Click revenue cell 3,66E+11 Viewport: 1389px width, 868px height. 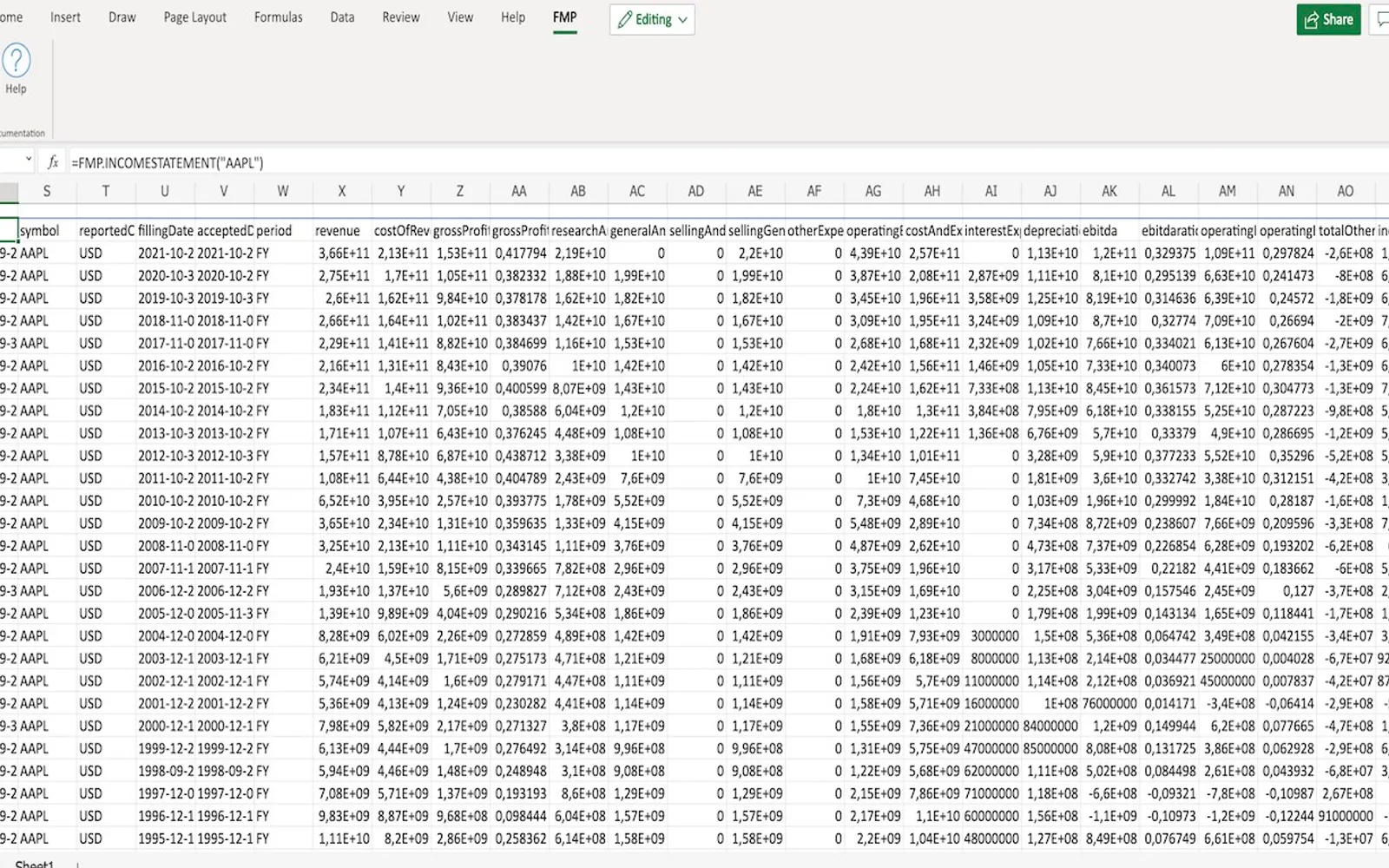click(x=342, y=253)
